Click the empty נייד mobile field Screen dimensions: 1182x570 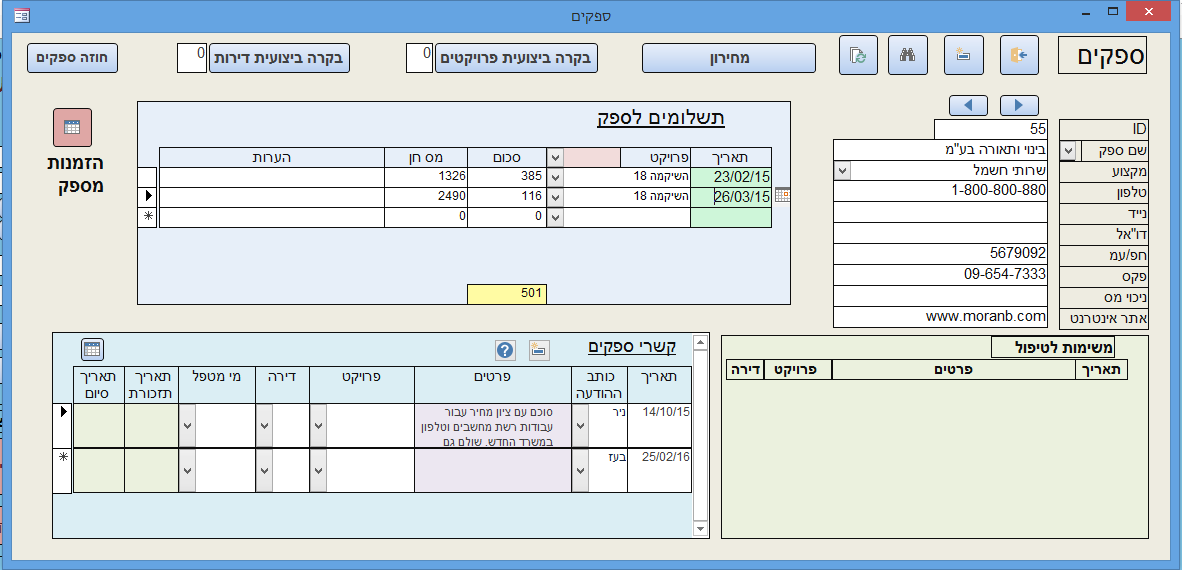[x=942, y=212]
